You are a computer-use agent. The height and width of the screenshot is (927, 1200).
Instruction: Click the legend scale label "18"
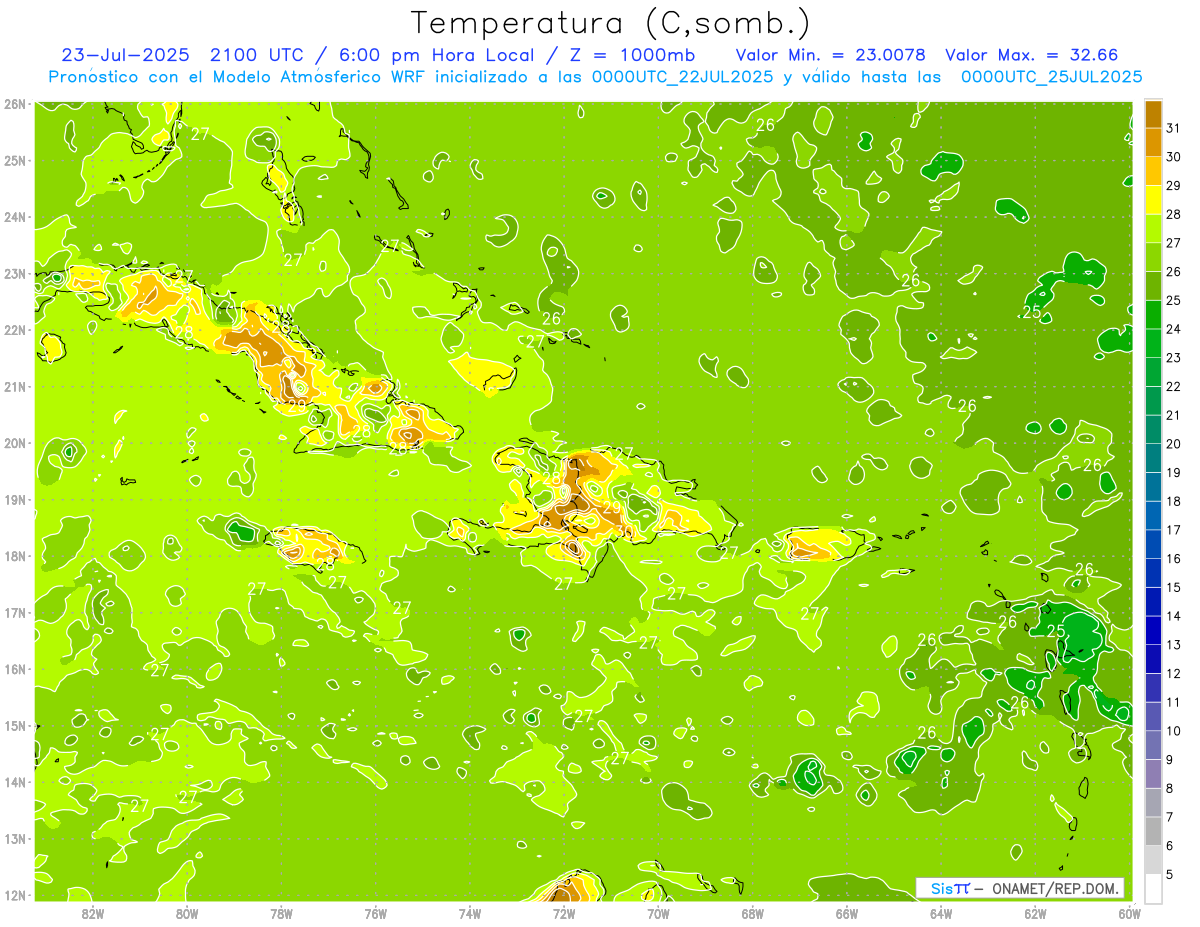click(x=1174, y=500)
